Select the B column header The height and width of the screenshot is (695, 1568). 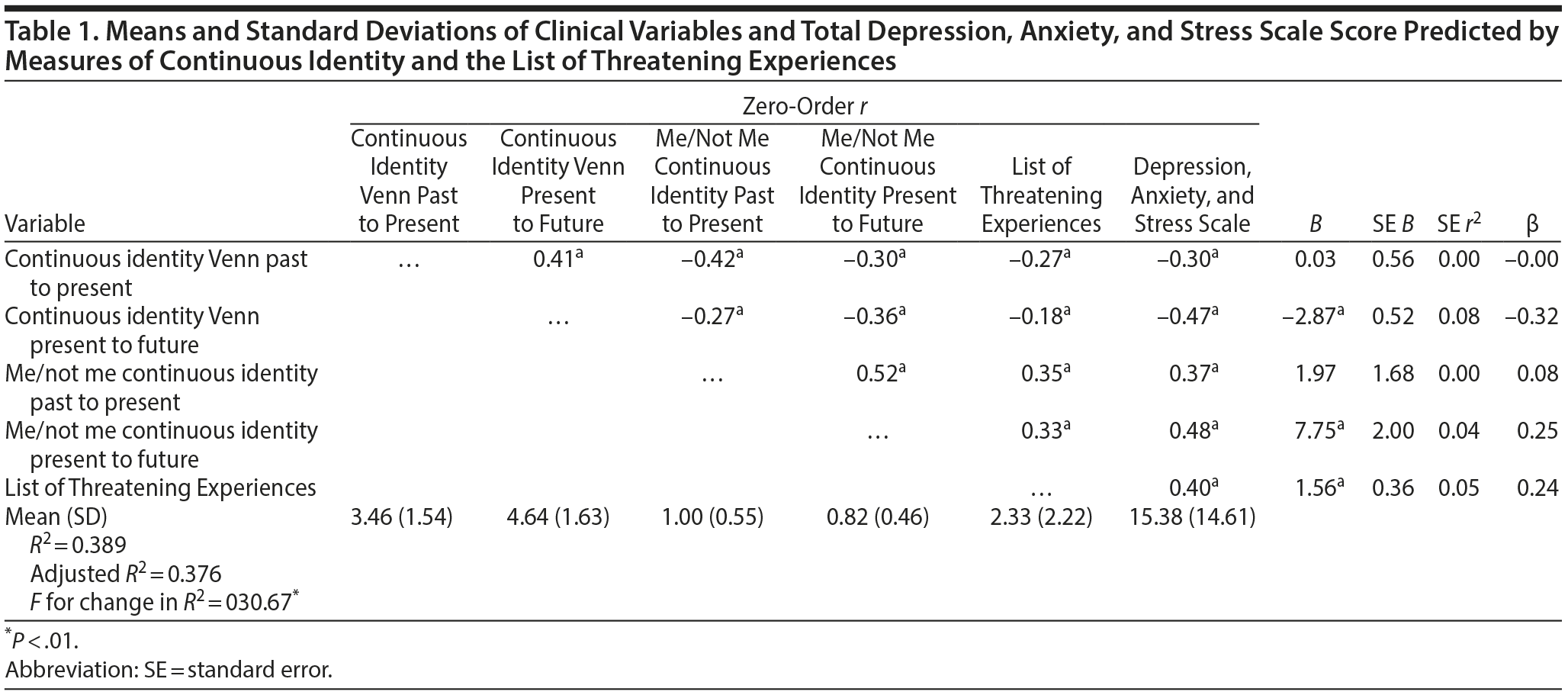coord(1315,224)
